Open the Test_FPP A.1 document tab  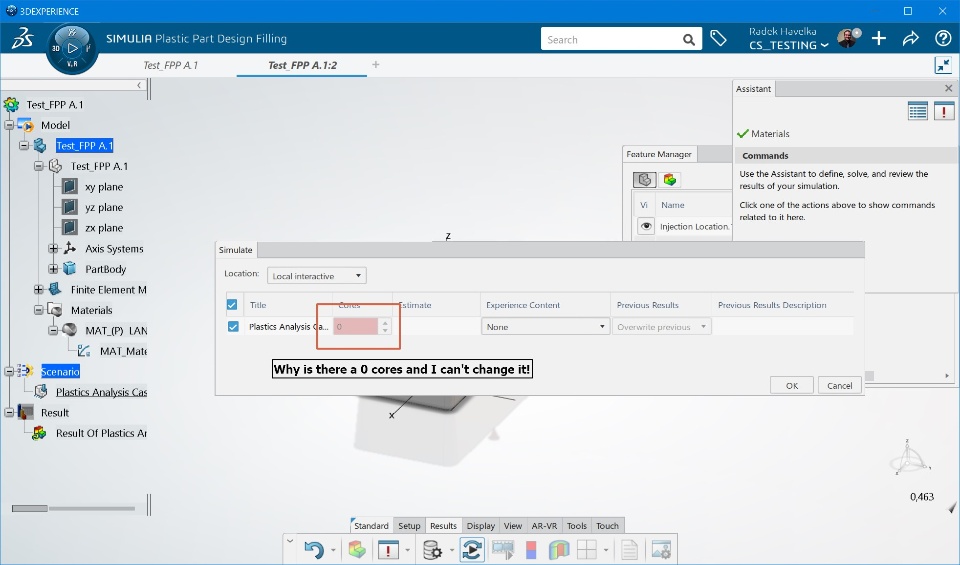click(171, 65)
